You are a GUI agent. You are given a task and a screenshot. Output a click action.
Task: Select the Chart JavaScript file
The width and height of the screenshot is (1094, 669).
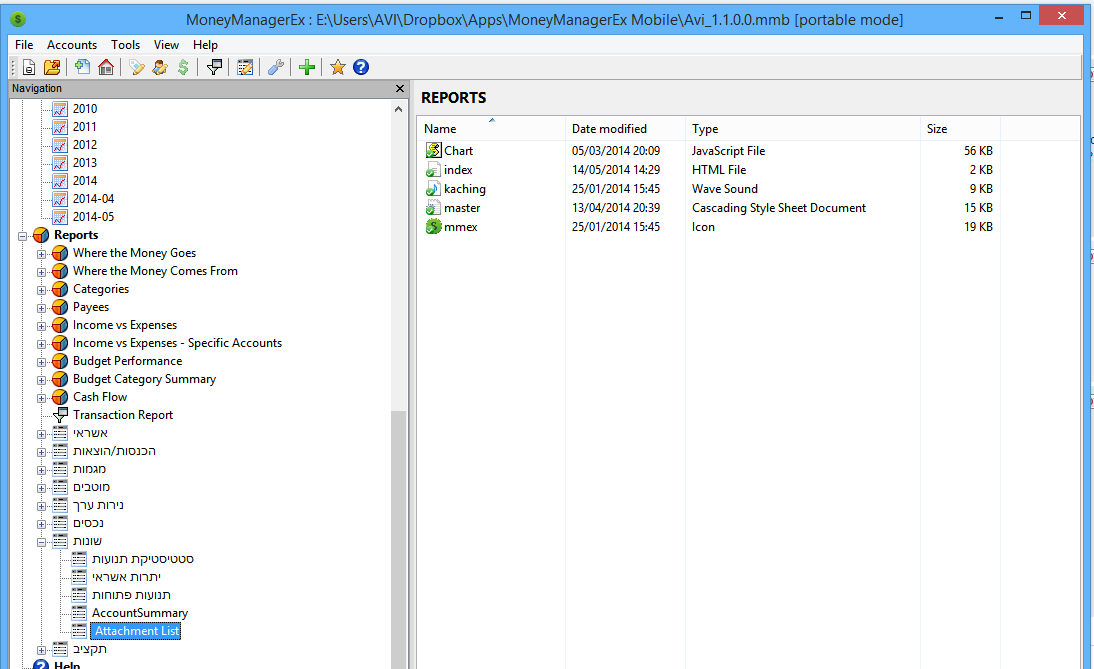click(x=458, y=151)
